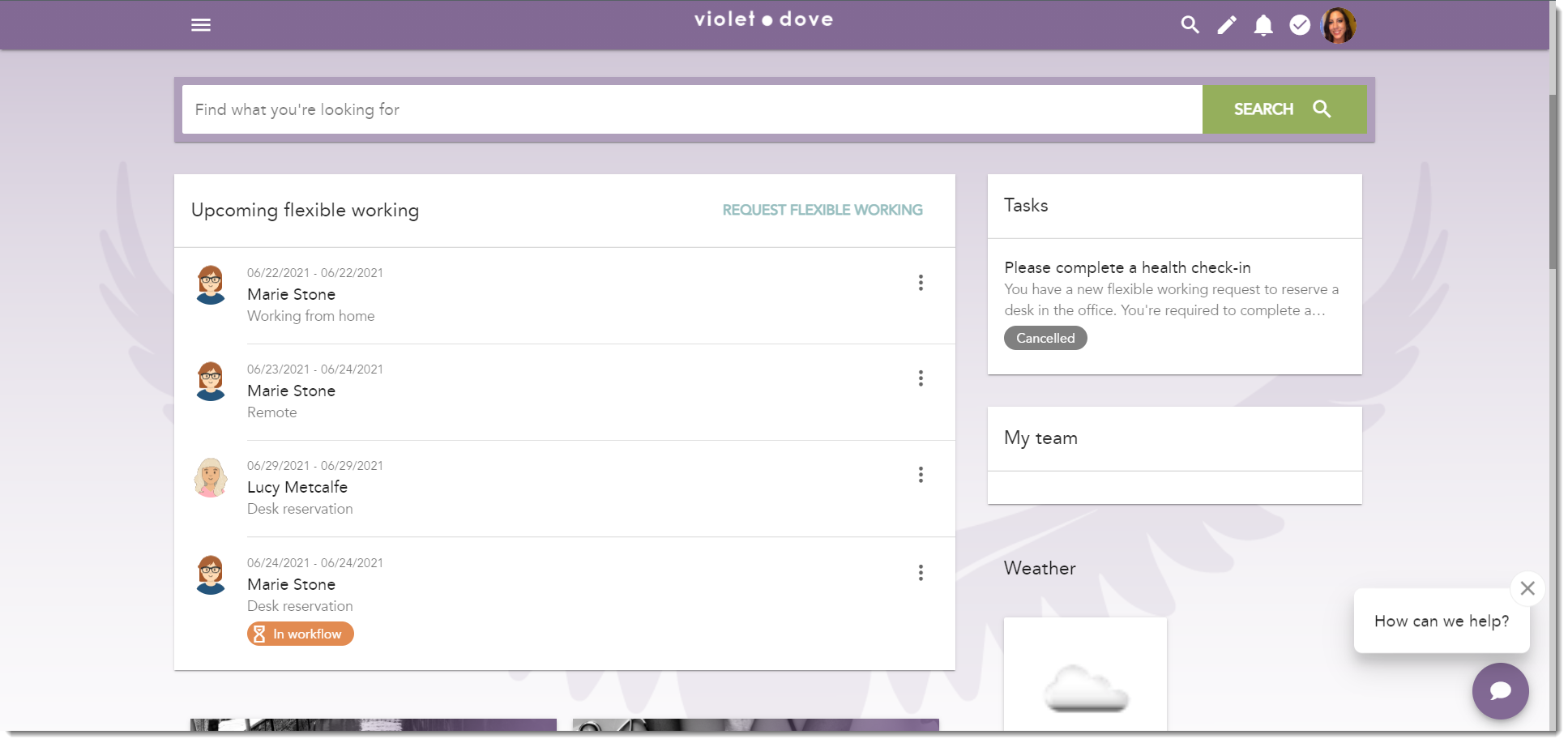Open options menu for Lucy Metcalfe entry
Image resolution: width=1568 pixels, height=743 pixels.
point(921,475)
